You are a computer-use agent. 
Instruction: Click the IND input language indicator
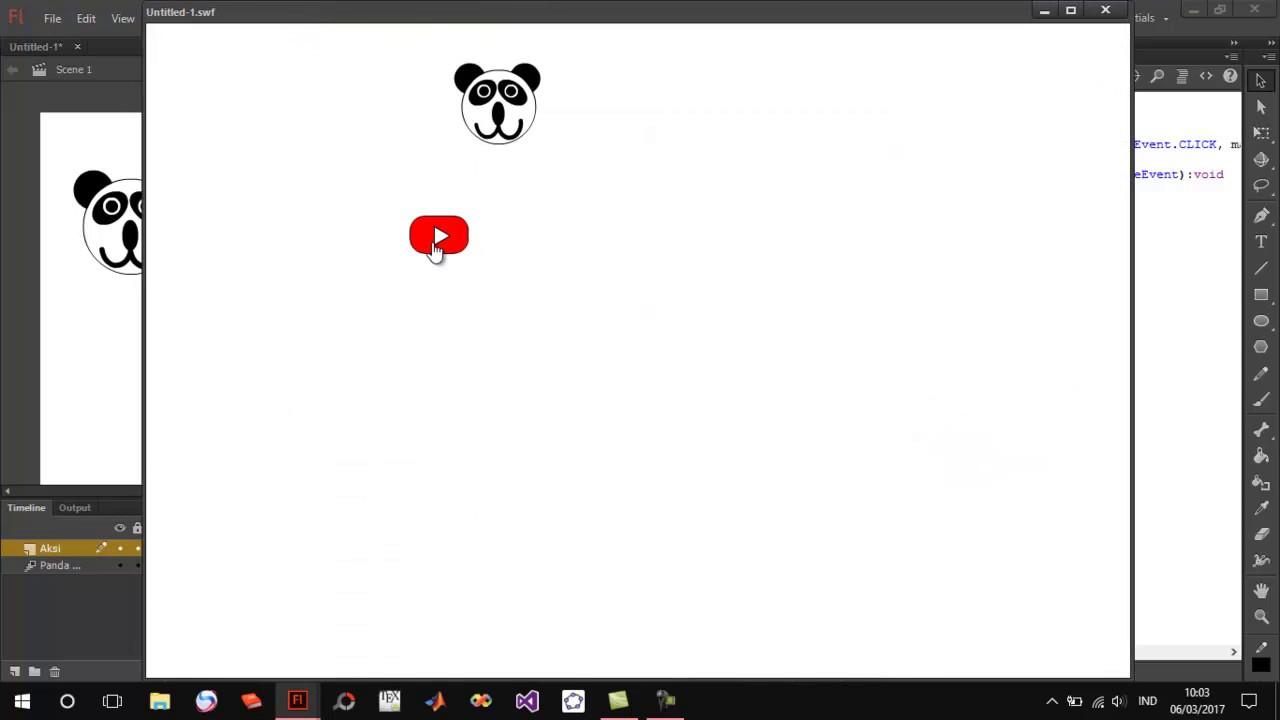(1147, 701)
